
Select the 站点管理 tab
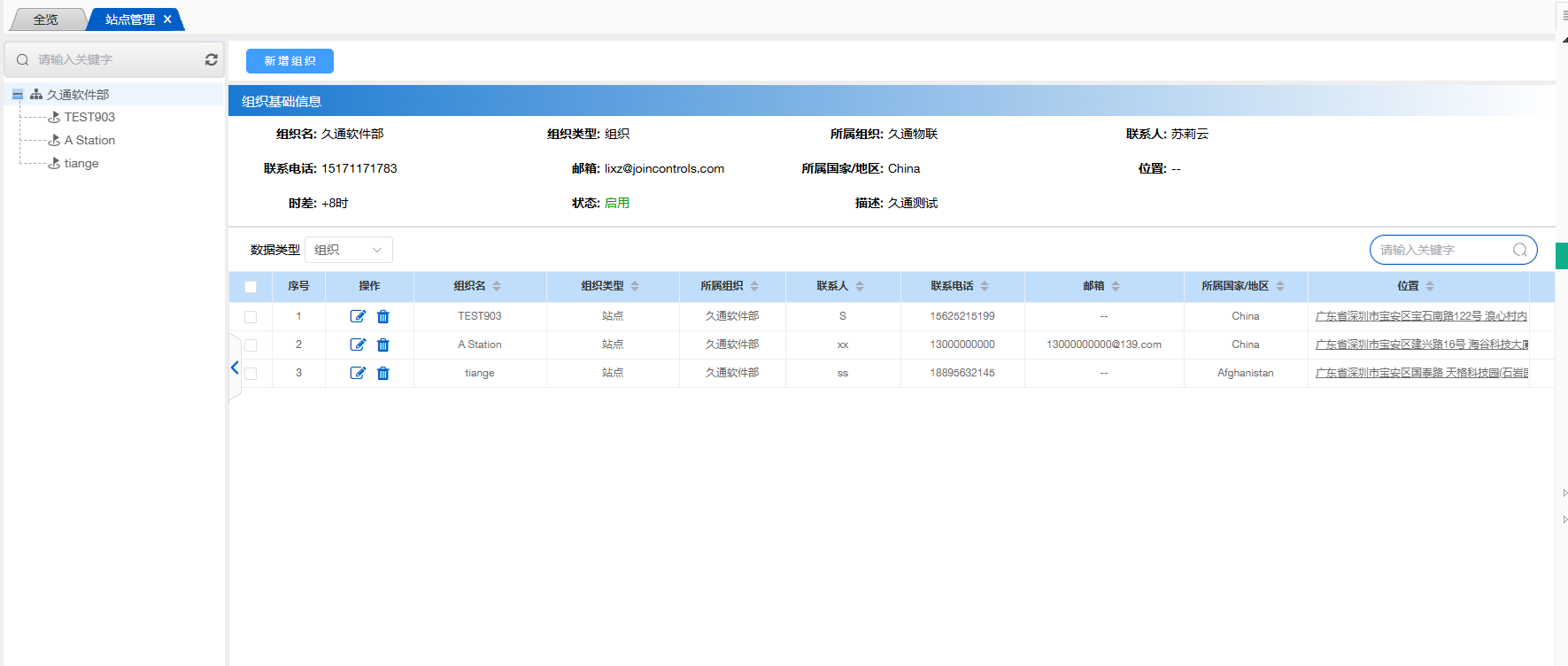129,19
